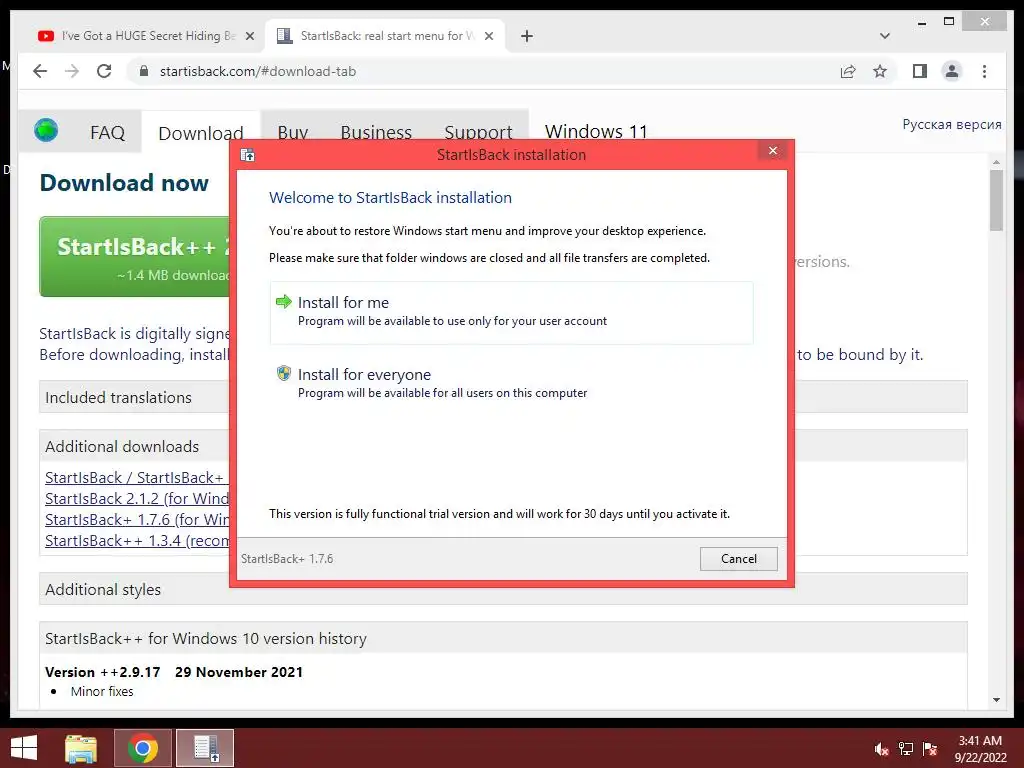Image resolution: width=1024 pixels, height=768 pixels.
Task: Choose Install for me option
Action: coord(511,313)
